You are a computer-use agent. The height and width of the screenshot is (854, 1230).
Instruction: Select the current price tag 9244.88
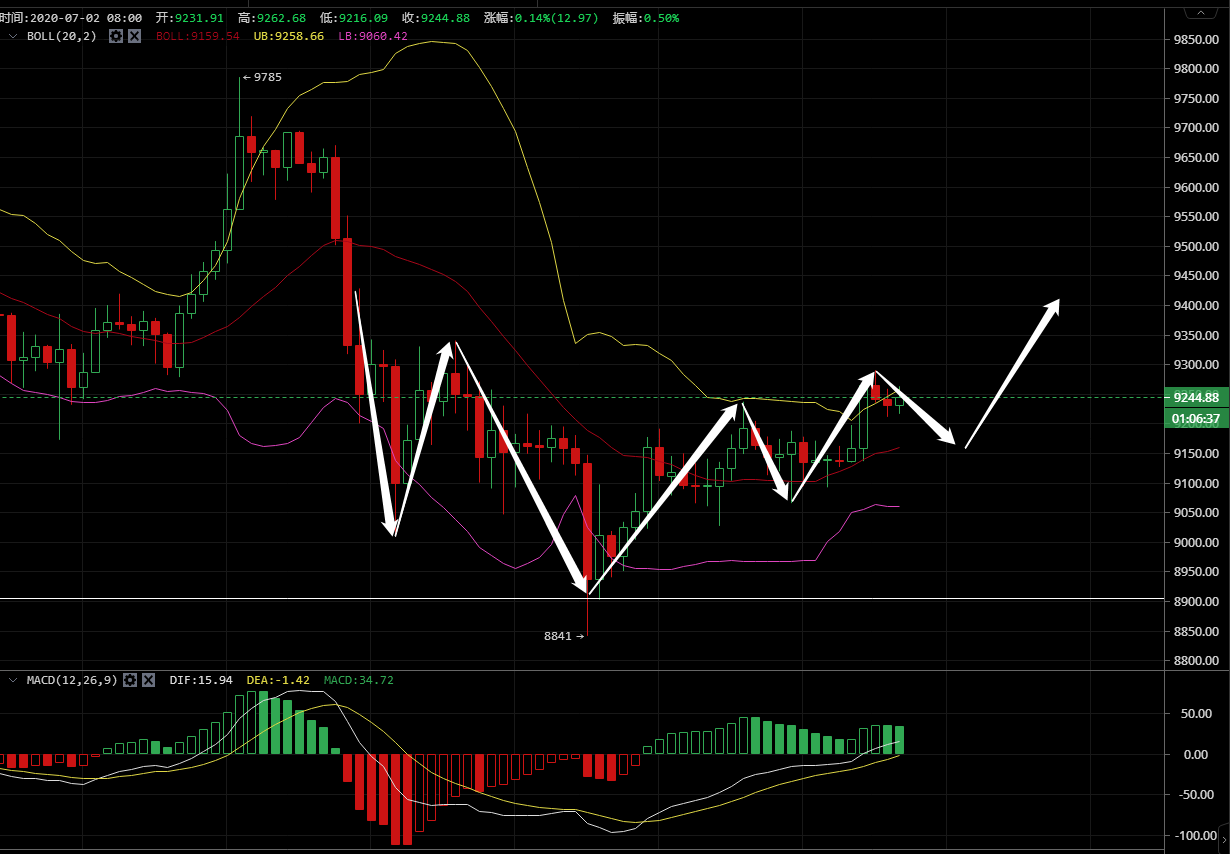pyautogui.click(x=1196, y=397)
